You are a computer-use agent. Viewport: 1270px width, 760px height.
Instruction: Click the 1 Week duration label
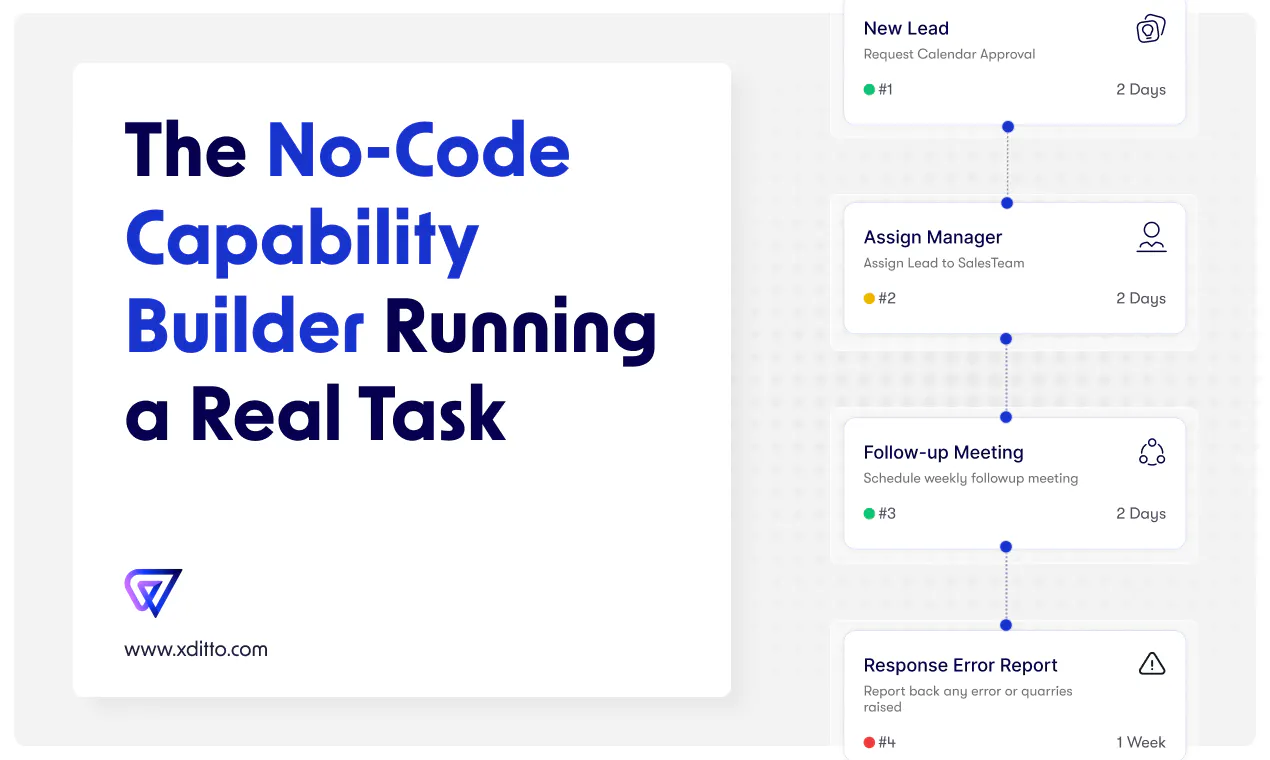pos(1141,742)
